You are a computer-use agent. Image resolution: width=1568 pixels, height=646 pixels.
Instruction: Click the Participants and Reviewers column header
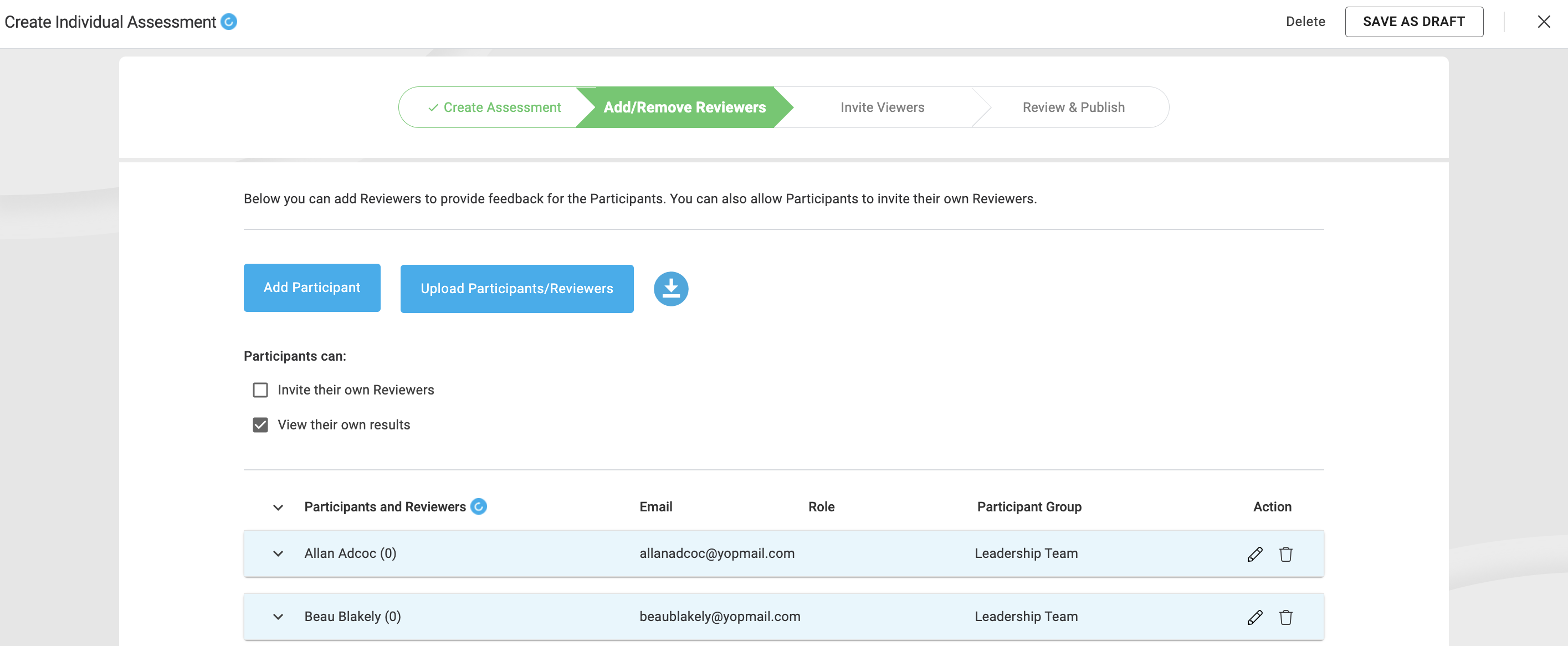pyautogui.click(x=385, y=506)
